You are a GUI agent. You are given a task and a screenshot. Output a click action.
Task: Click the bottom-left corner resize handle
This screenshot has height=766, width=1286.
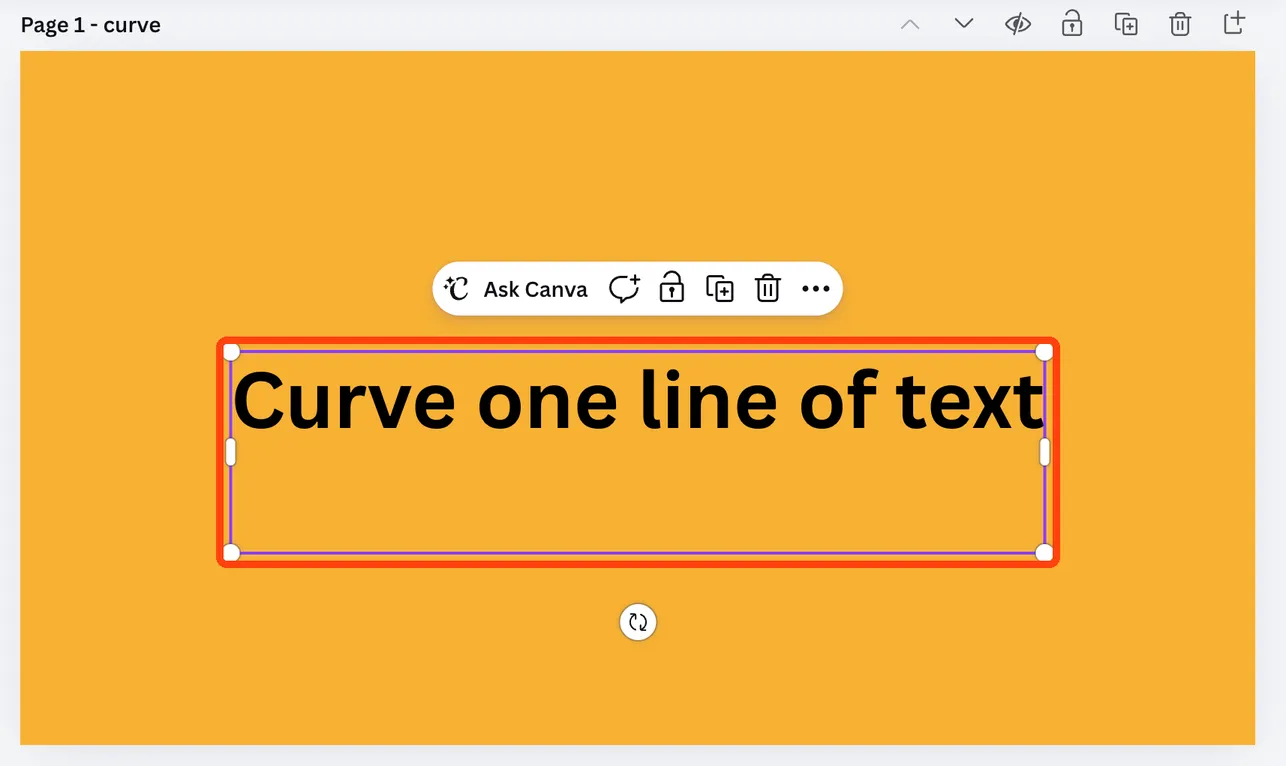(x=231, y=553)
